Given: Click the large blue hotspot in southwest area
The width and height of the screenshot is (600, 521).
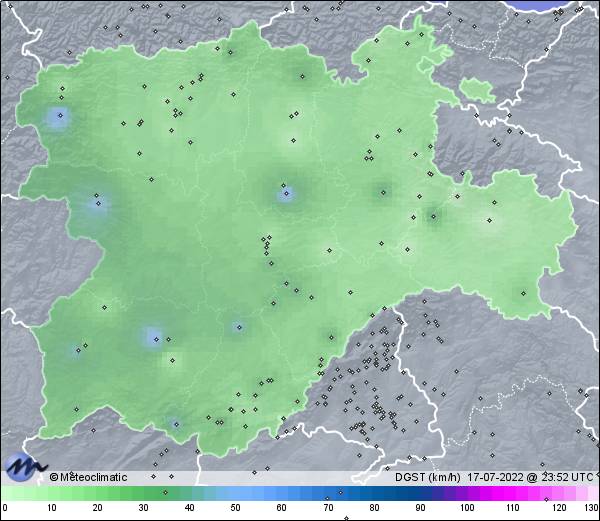Looking at the screenshot, I should click(152, 337).
